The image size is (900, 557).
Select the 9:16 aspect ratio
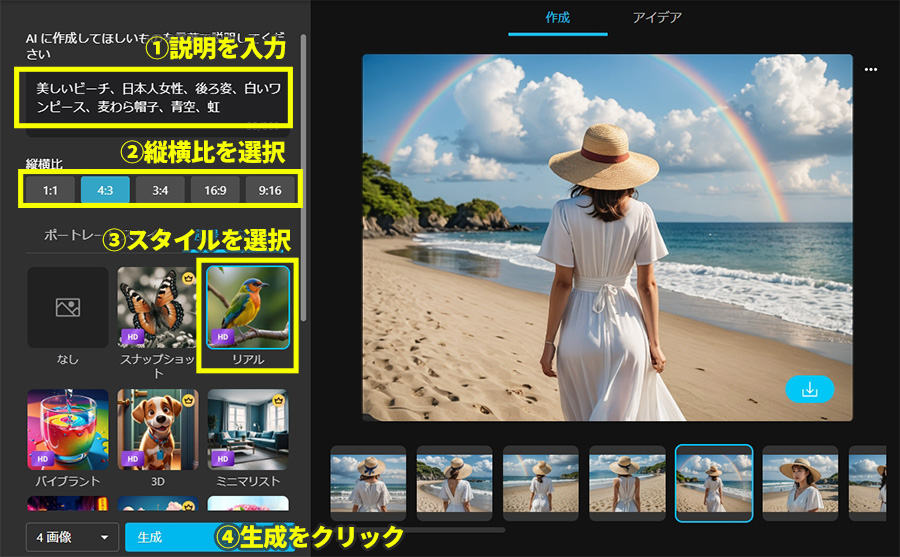click(270, 190)
